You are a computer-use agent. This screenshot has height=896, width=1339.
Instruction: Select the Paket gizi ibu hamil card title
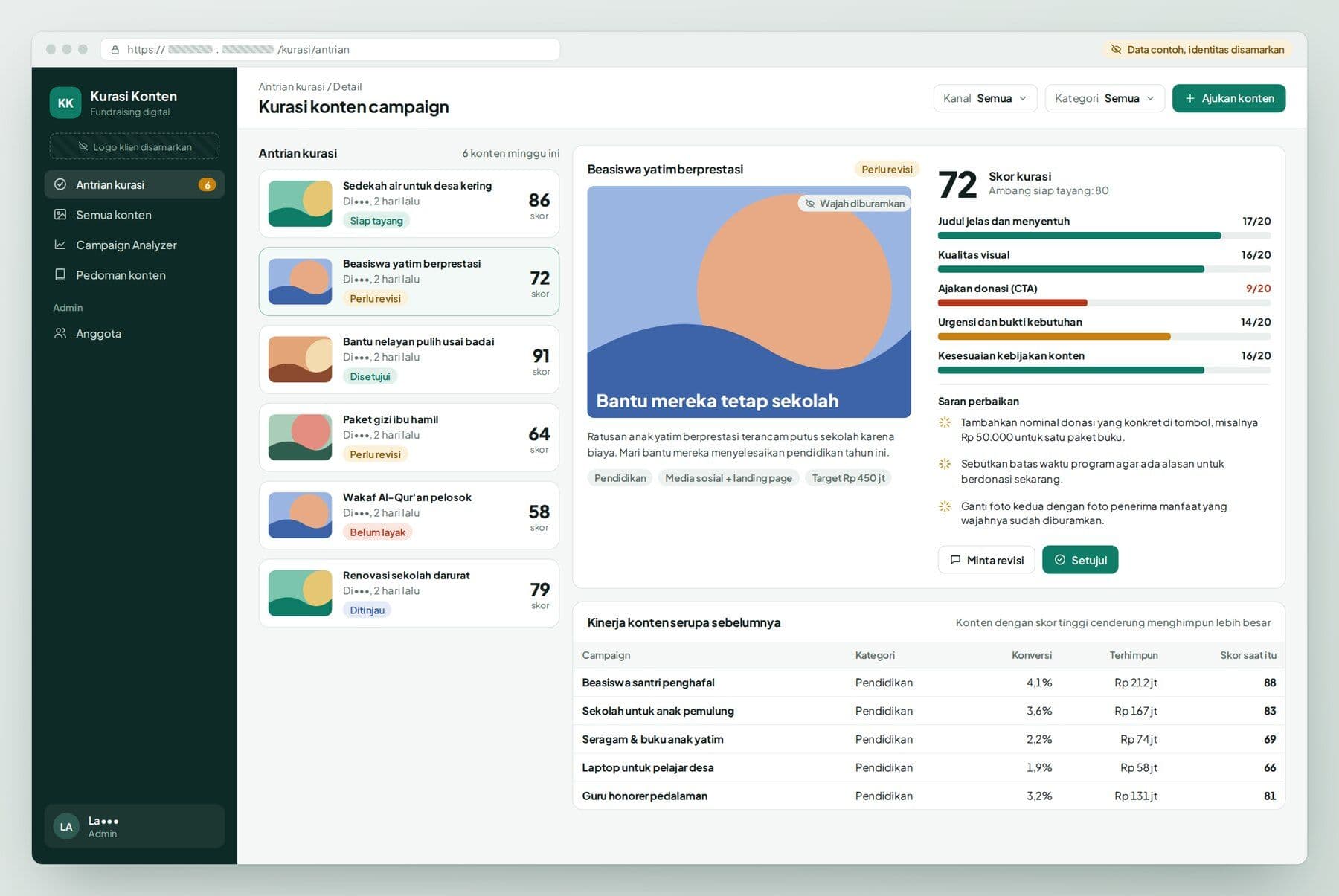(391, 419)
